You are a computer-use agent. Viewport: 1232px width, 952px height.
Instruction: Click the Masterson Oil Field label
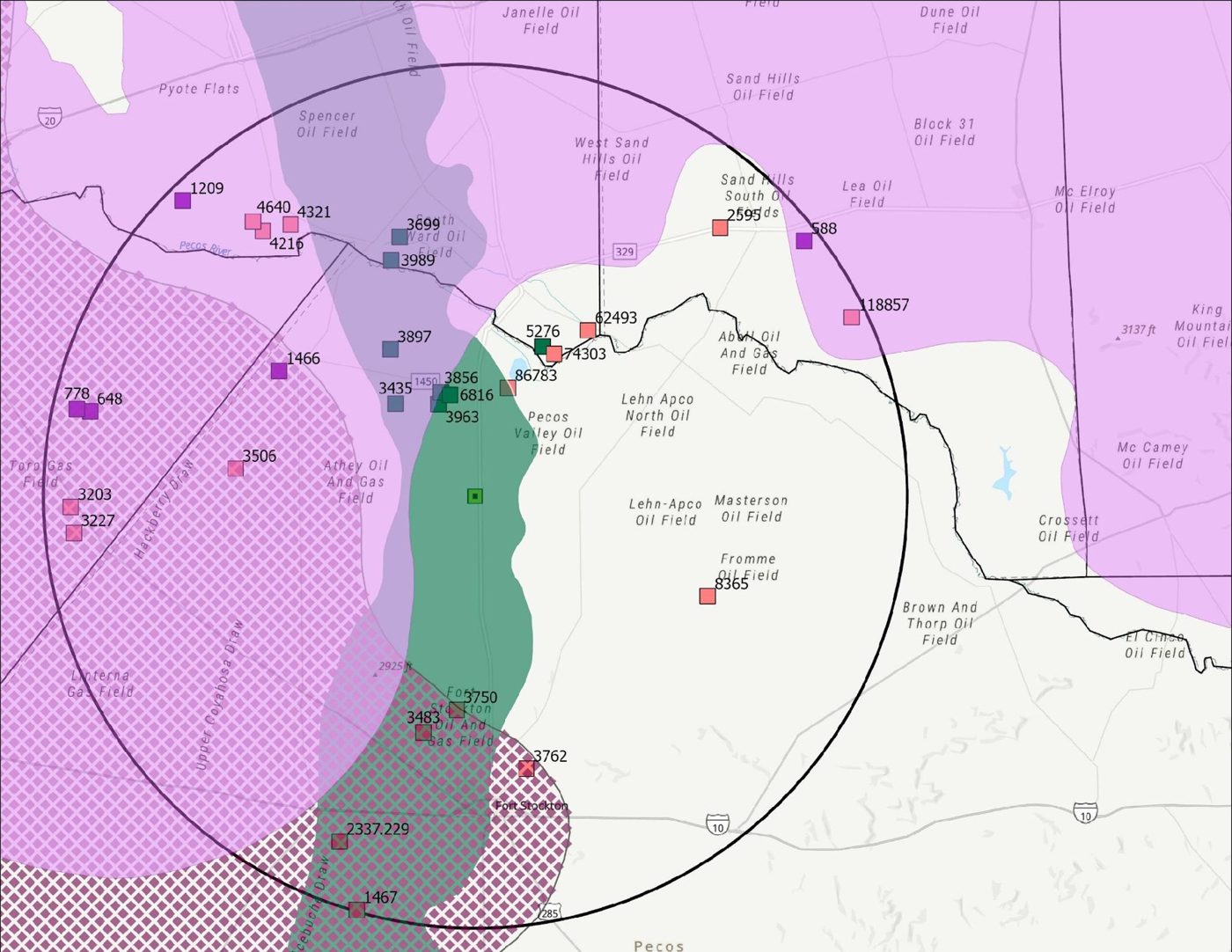tap(752, 509)
